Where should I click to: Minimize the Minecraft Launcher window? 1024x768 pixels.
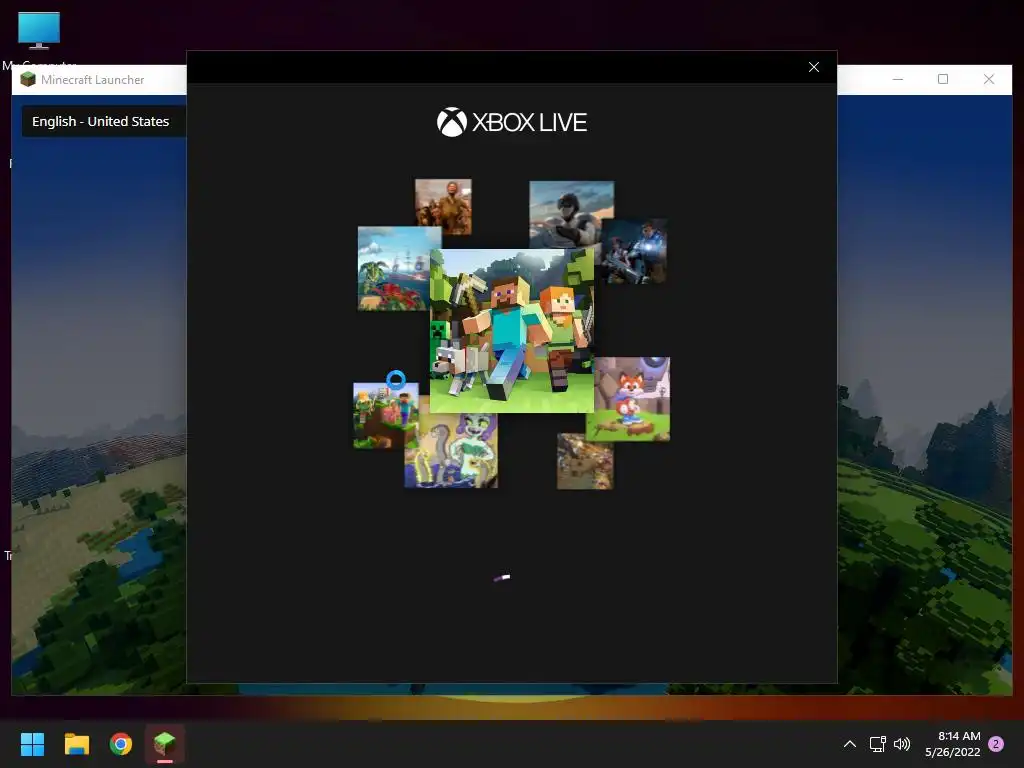(898, 79)
